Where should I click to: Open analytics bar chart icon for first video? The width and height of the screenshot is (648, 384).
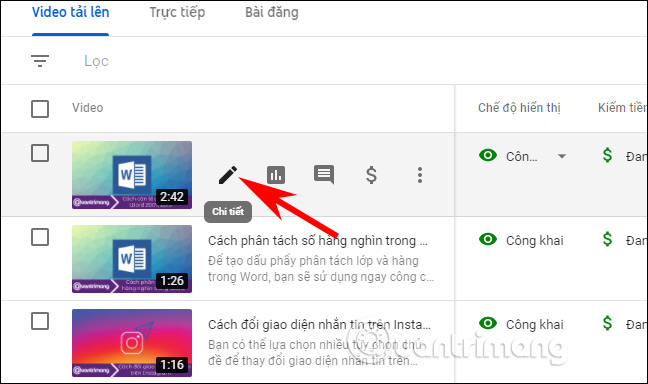tap(276, 175)
